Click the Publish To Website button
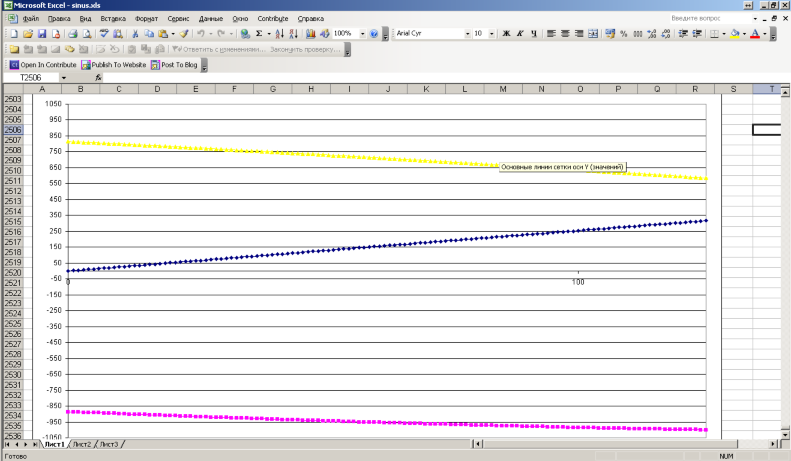Image resolution: width=791 pixels, height=461 pixels. point(113,64)
